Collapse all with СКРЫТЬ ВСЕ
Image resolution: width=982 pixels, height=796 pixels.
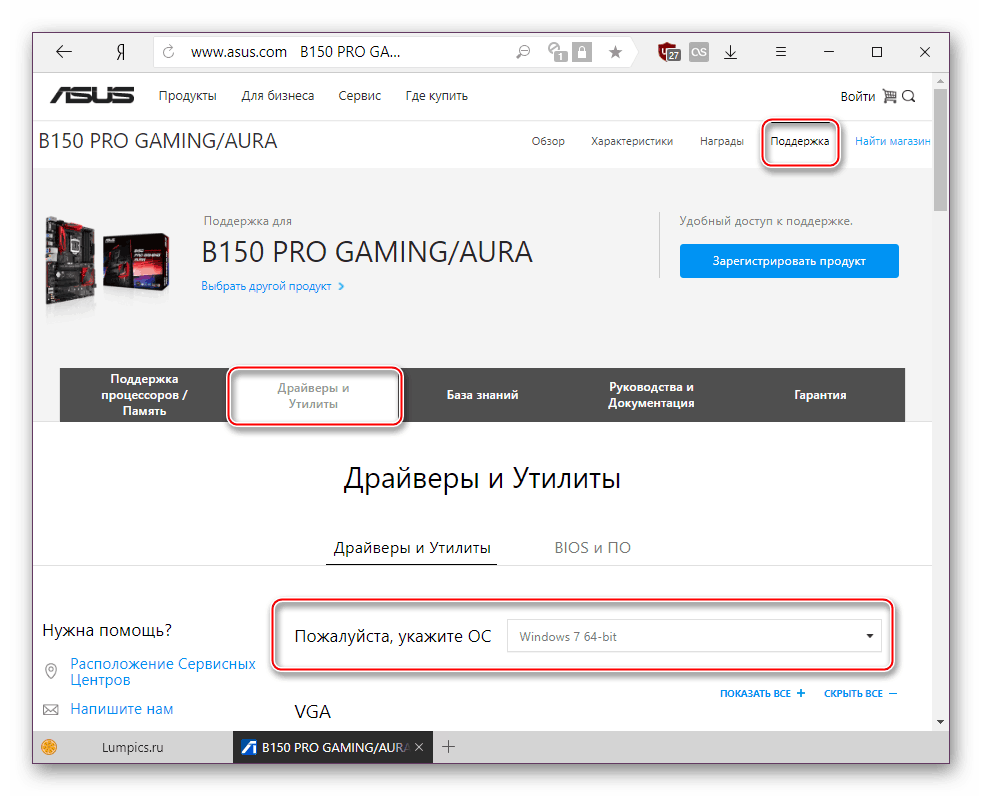[861, 693]
